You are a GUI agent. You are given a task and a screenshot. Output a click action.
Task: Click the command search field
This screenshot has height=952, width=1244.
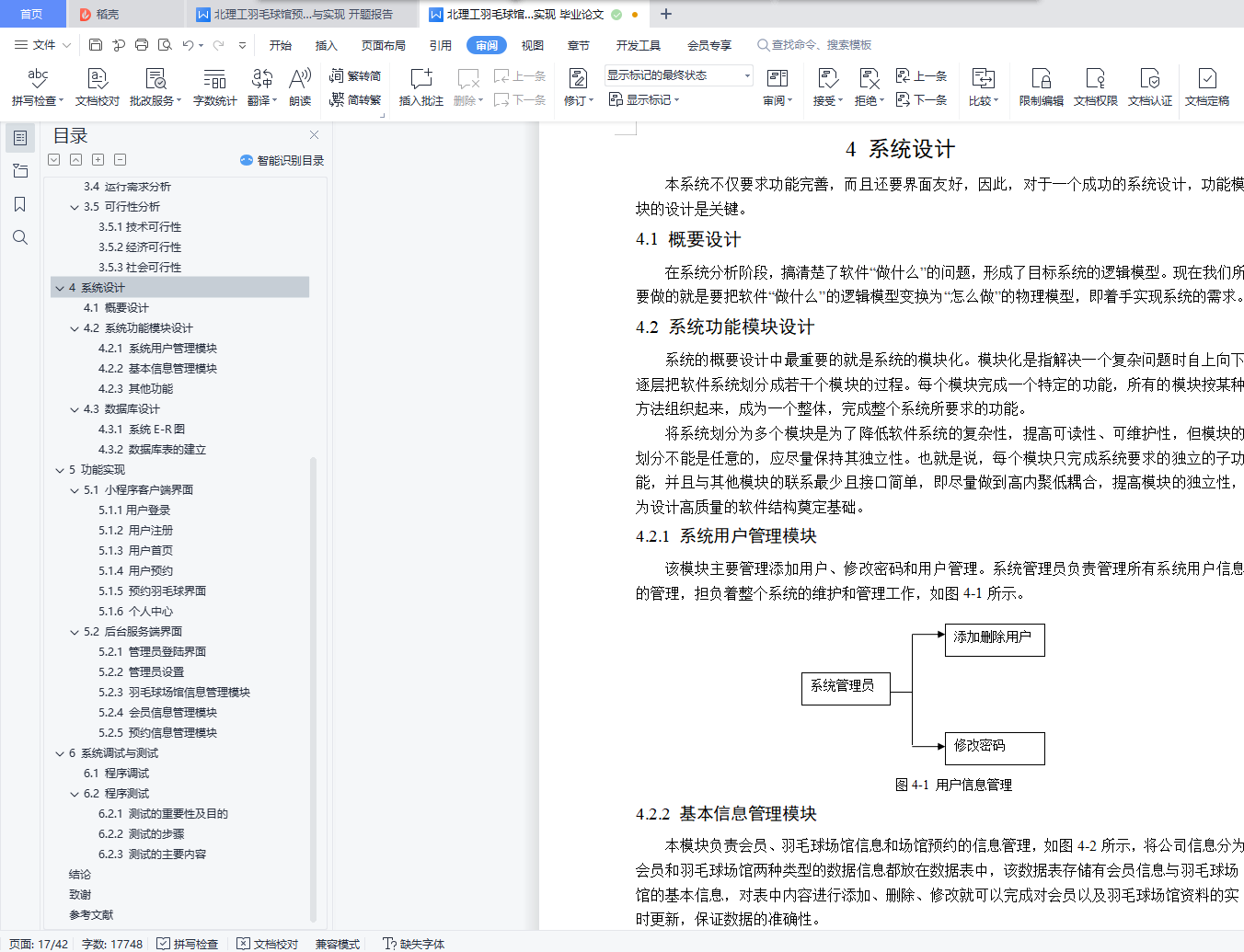[814, 44]
